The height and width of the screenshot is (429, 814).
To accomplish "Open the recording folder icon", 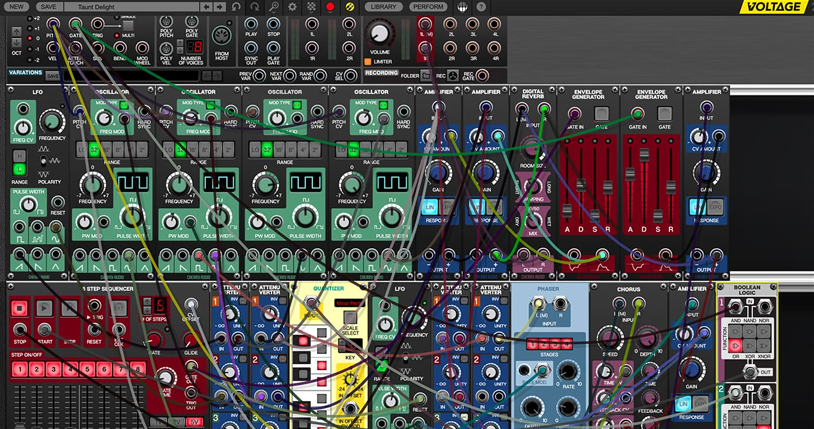I will pyautogui.click(x=425, y=74).
